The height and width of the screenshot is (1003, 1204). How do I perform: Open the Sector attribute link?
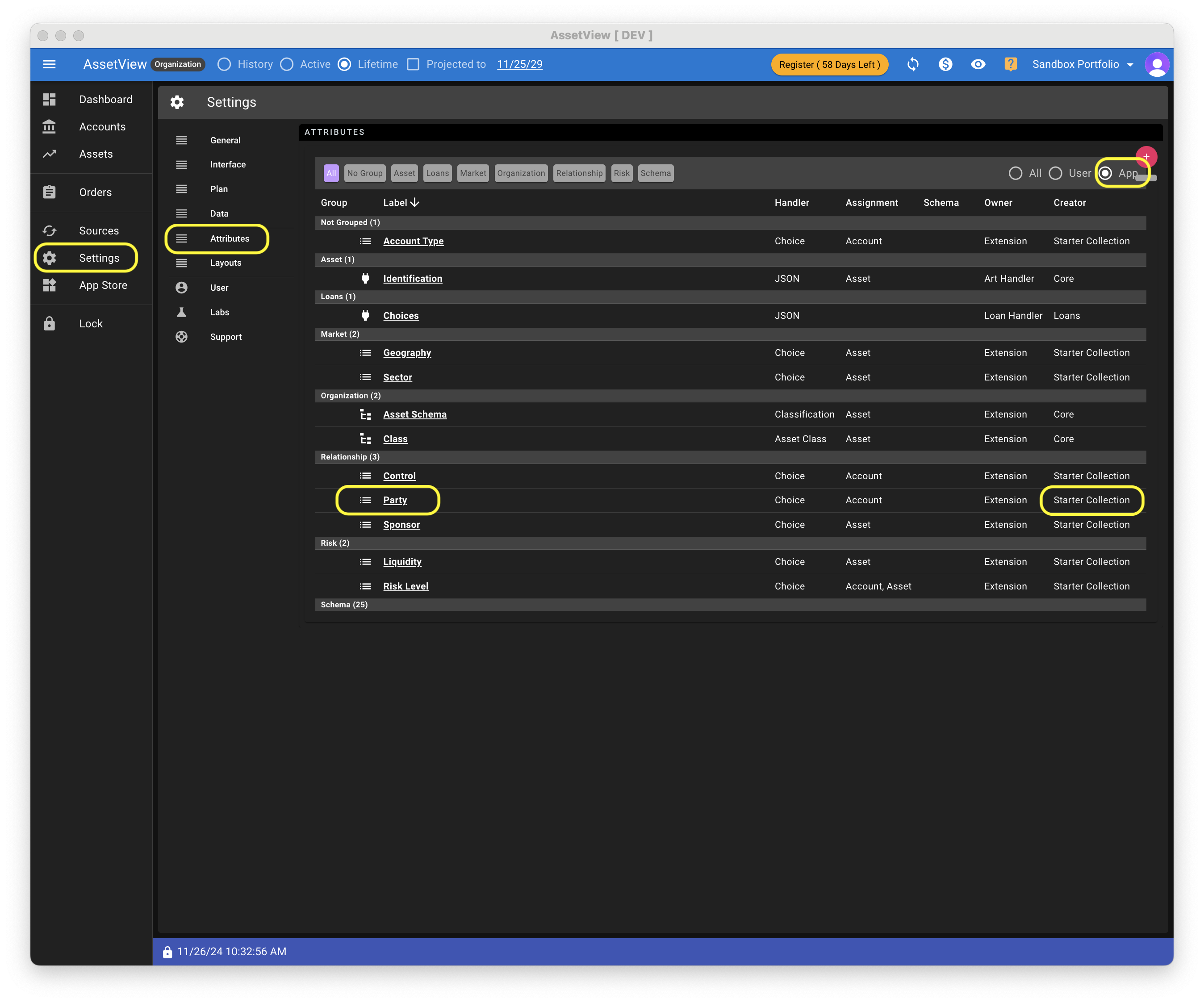pyautogui.click(x=397, y=377)
